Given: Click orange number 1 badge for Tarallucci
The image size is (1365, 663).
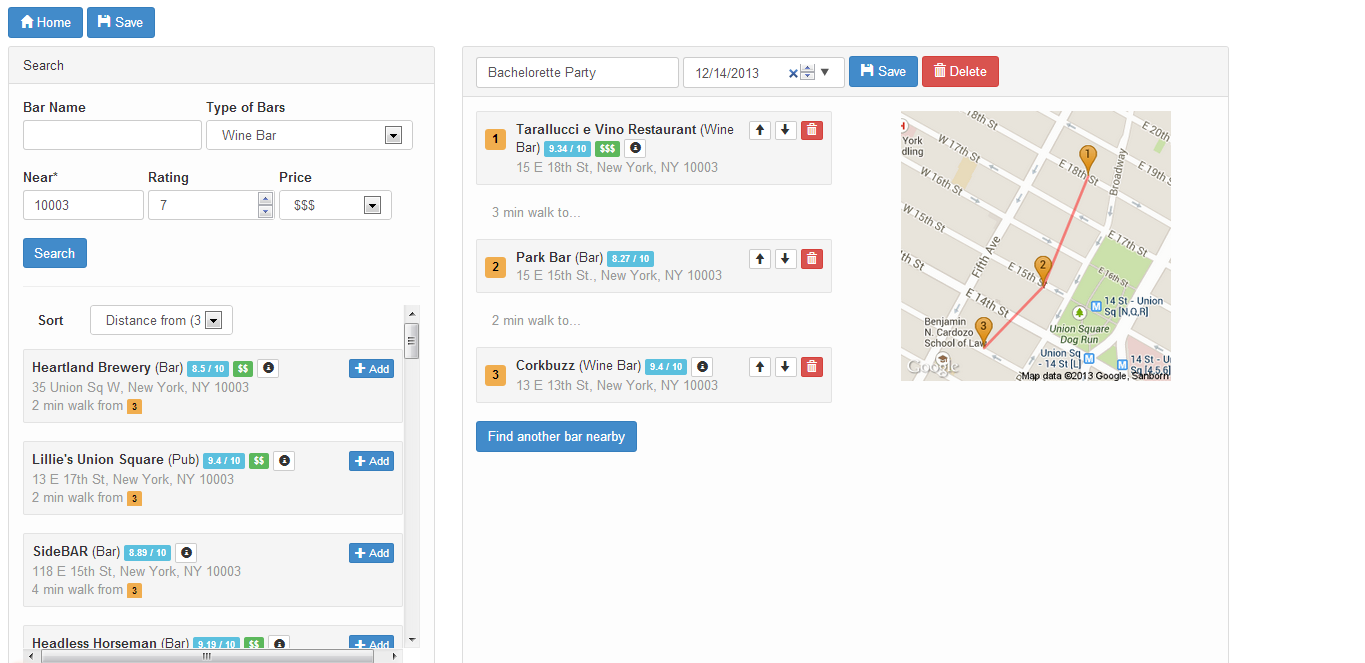Looking at the screenshot, I should (495, 139).
